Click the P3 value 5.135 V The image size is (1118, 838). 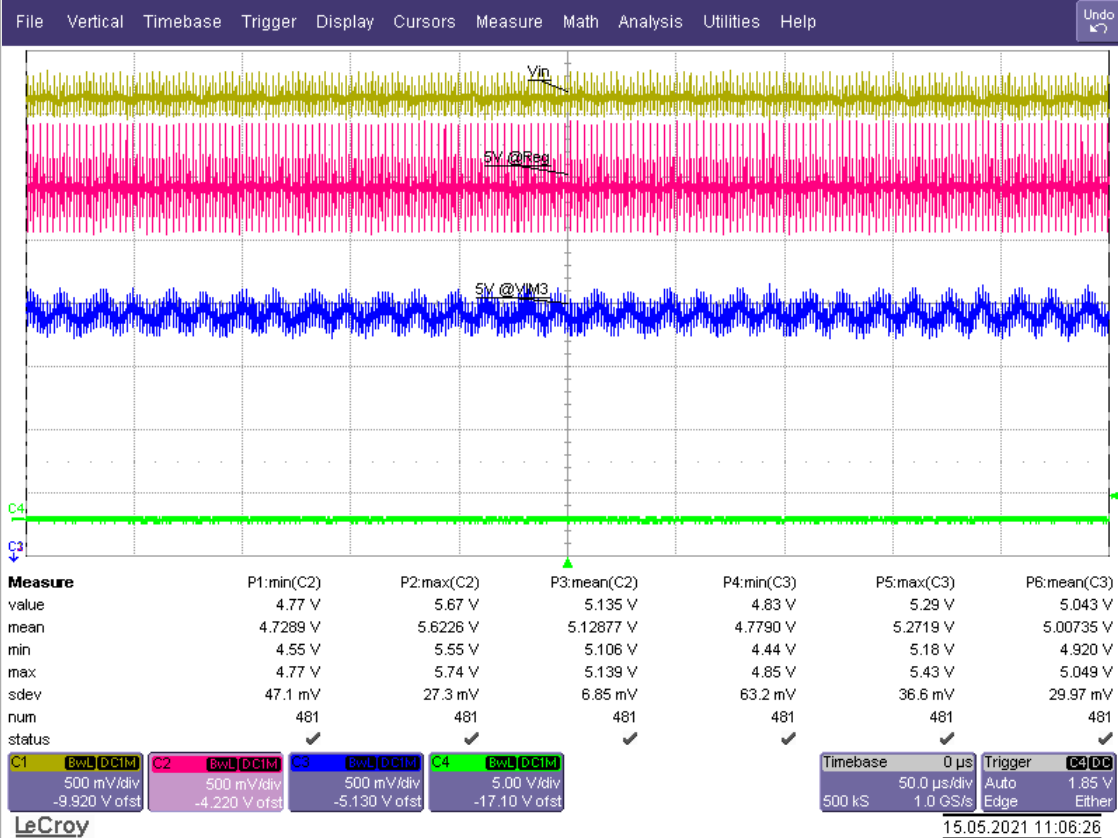[610, 605]
